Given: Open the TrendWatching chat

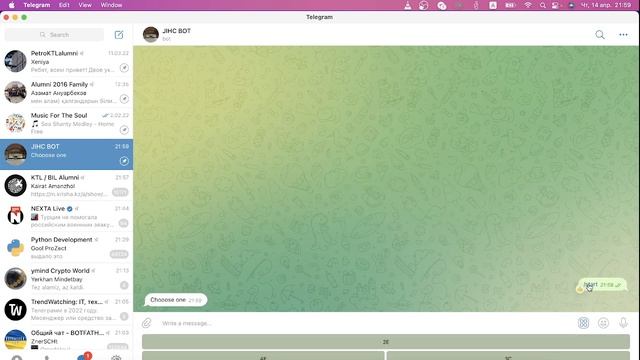Looking at the screenshot, I should [x=67, y=309].
